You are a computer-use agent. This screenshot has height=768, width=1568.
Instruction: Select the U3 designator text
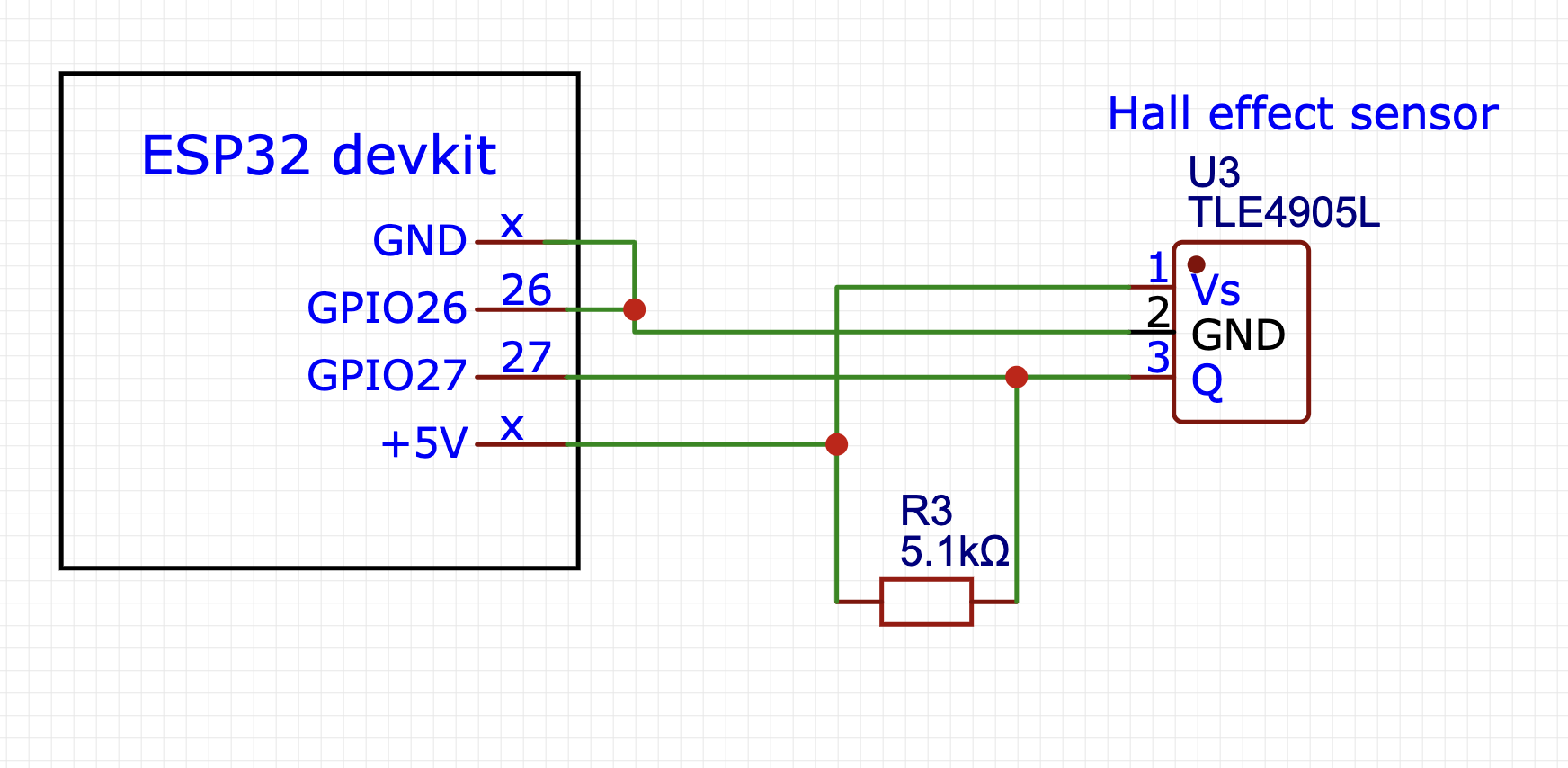click(x=1214, y=173)
